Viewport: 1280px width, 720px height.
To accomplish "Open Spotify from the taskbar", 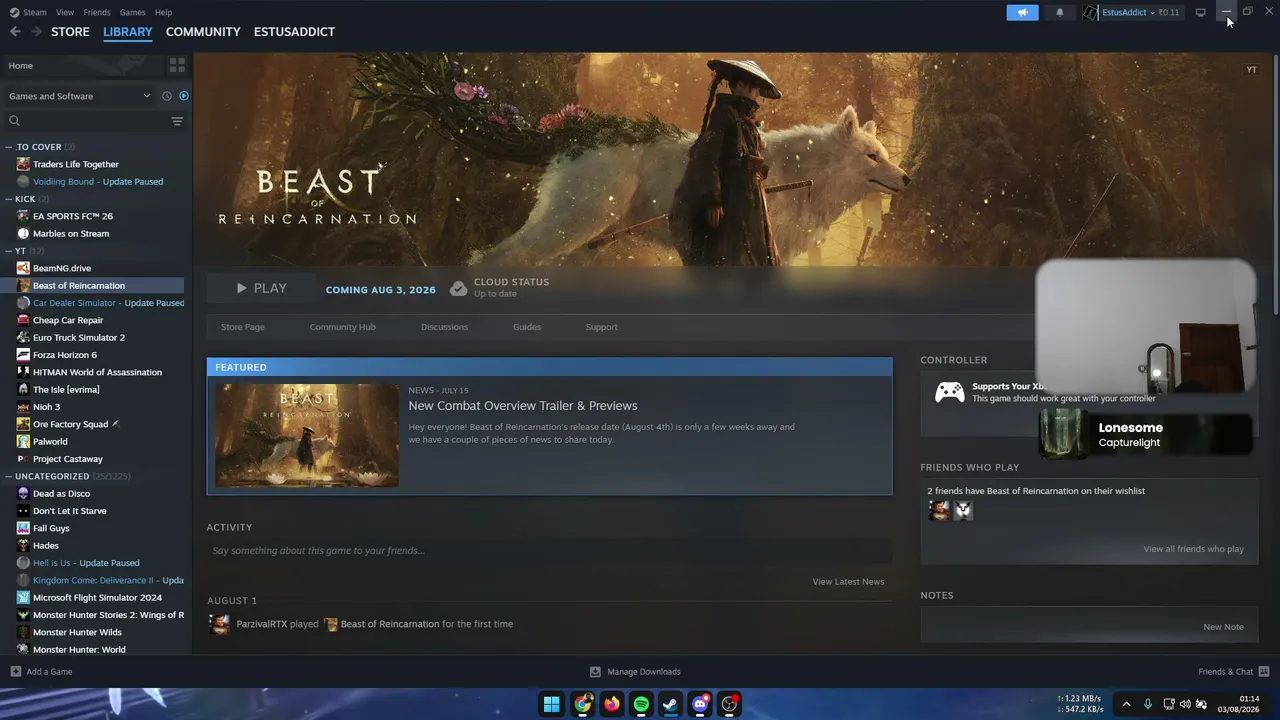I will tap(641, 704).
